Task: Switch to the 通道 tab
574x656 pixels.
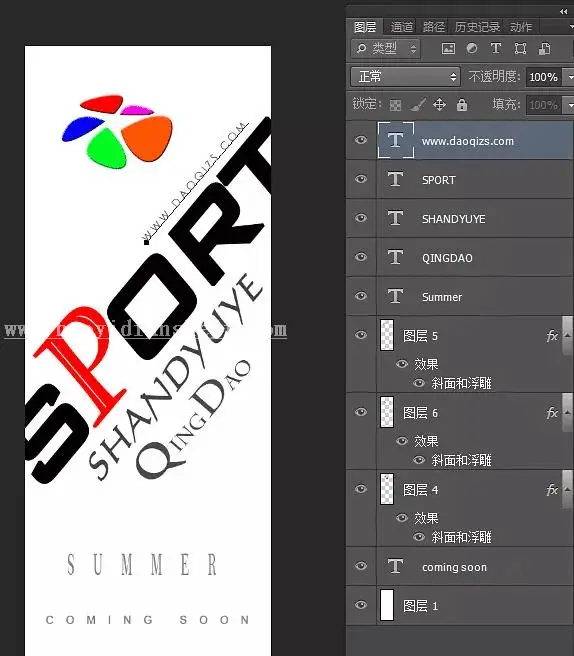Action: click(x=402, y=27)
